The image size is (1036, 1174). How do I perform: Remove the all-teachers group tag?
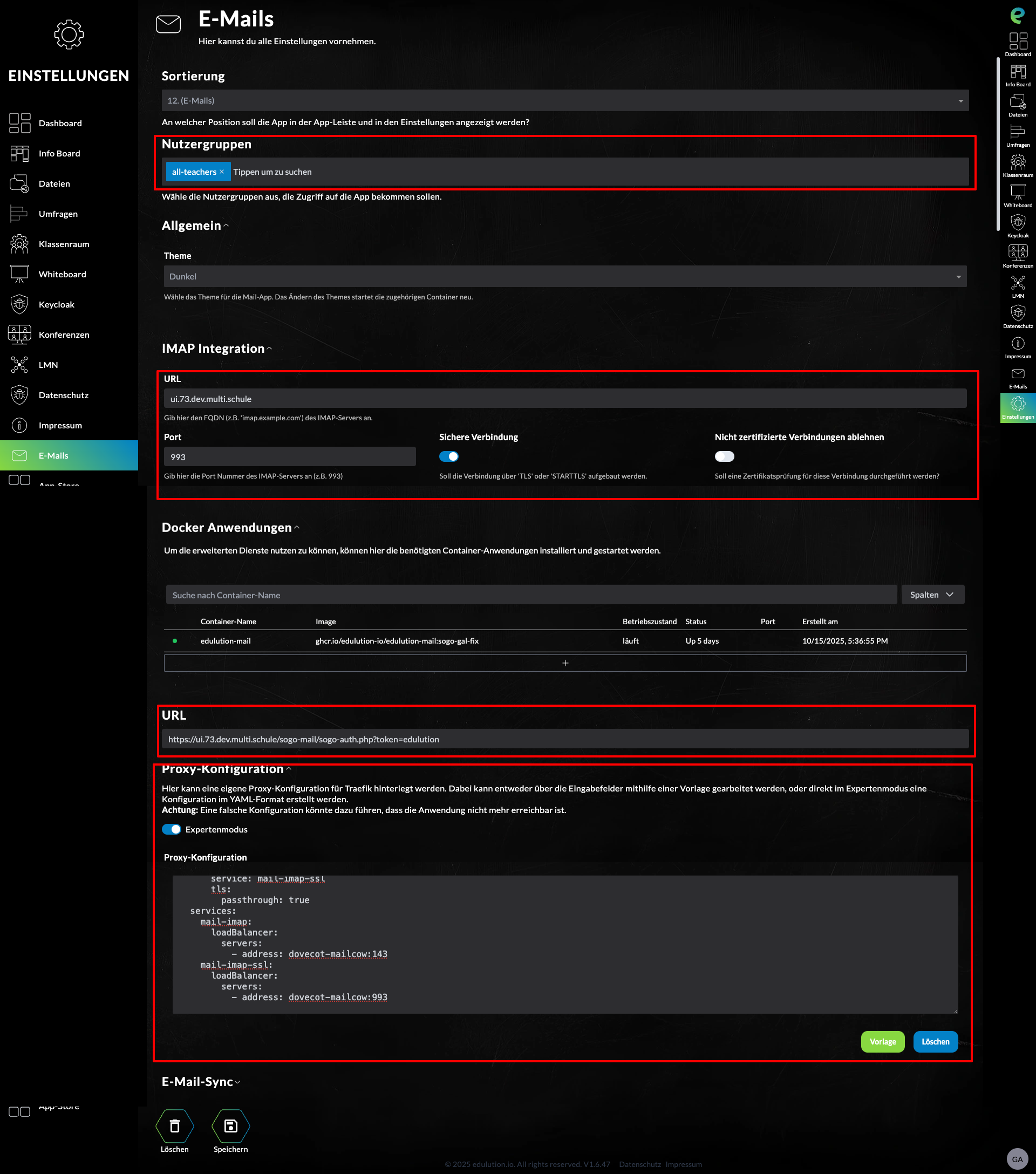tap(222, 172)
